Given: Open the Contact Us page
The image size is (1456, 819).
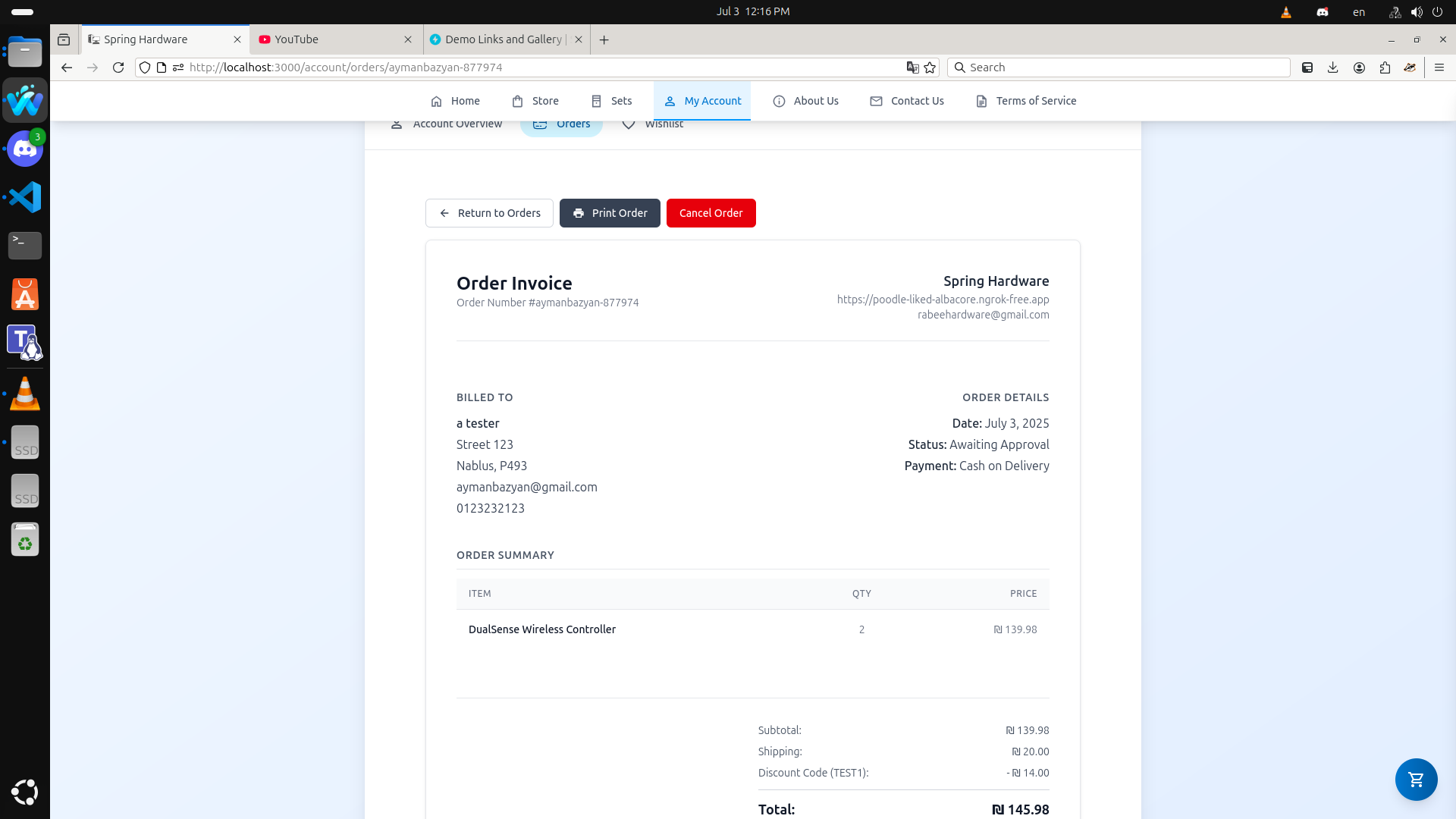Looking at the screenshot, I should coord(907,101).
